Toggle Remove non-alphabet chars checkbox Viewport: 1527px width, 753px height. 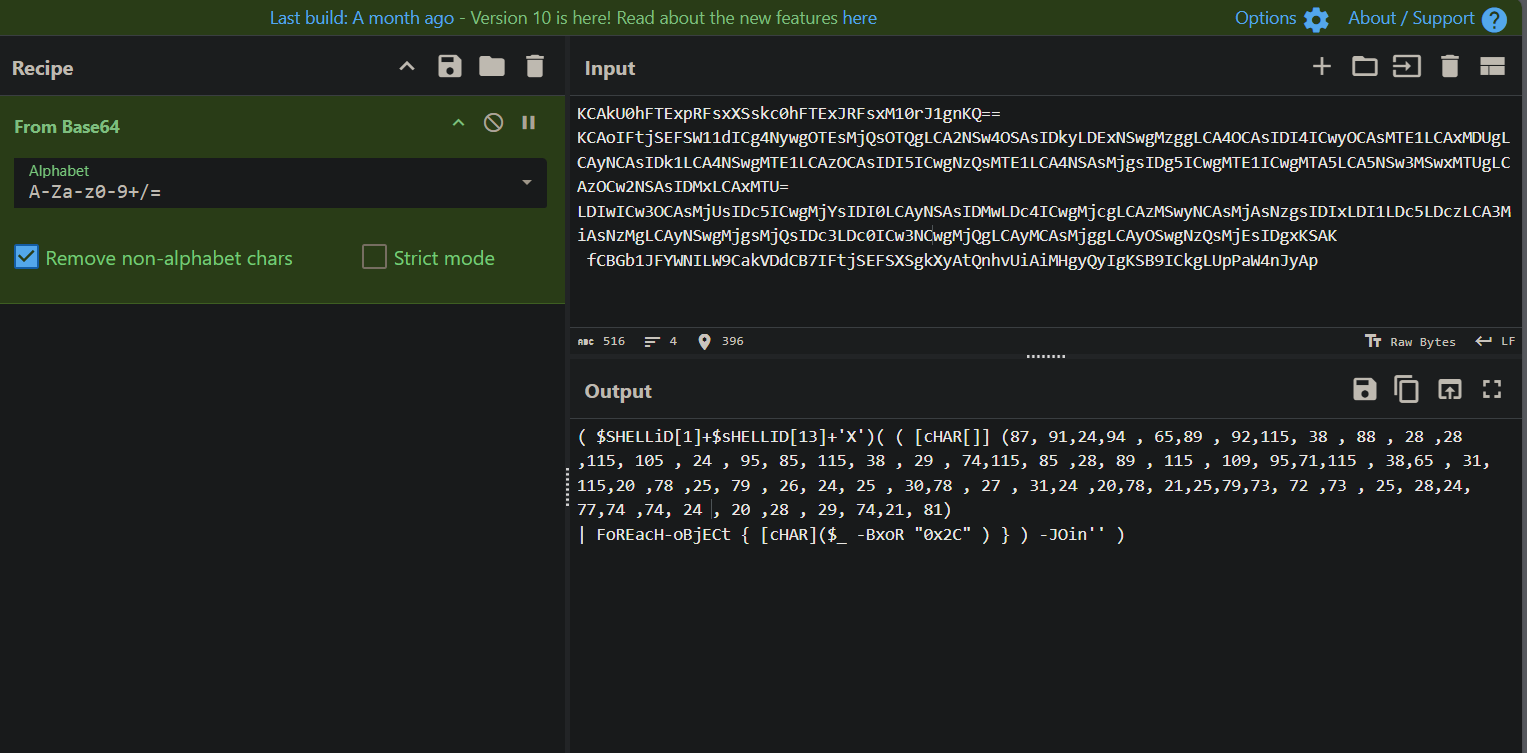point(26,258)
